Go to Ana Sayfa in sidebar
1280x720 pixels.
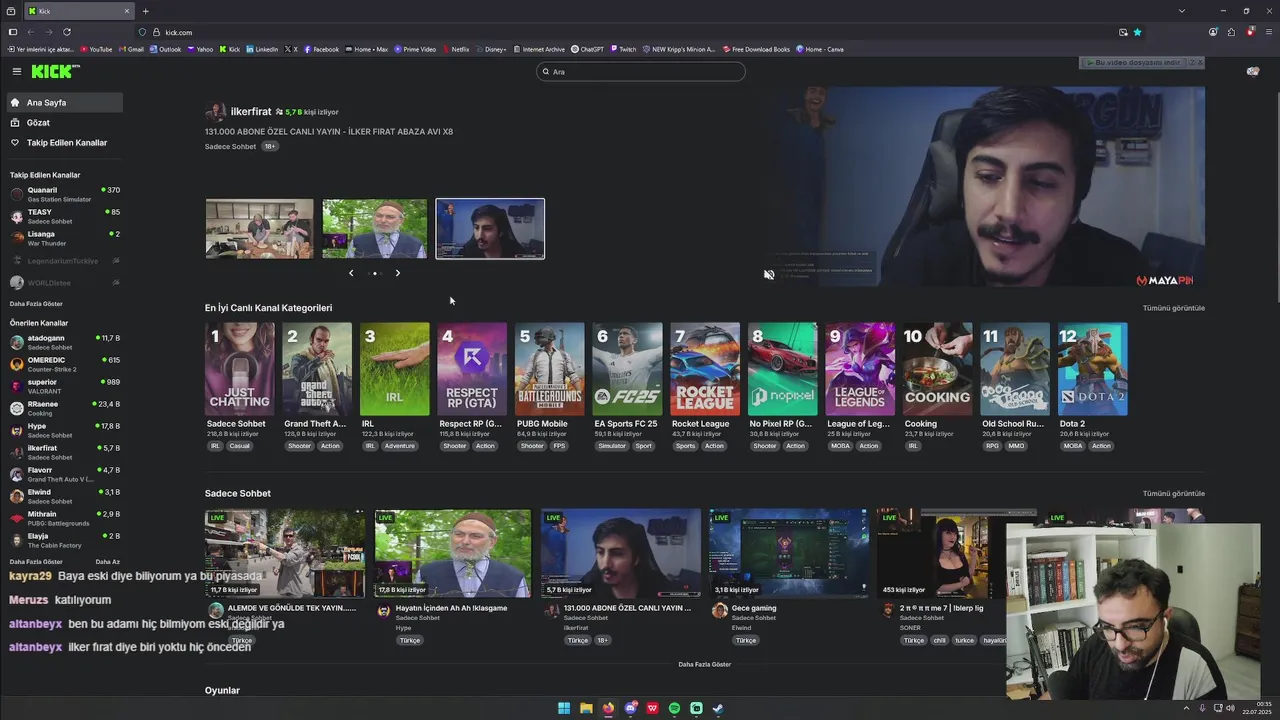point(64,102)
